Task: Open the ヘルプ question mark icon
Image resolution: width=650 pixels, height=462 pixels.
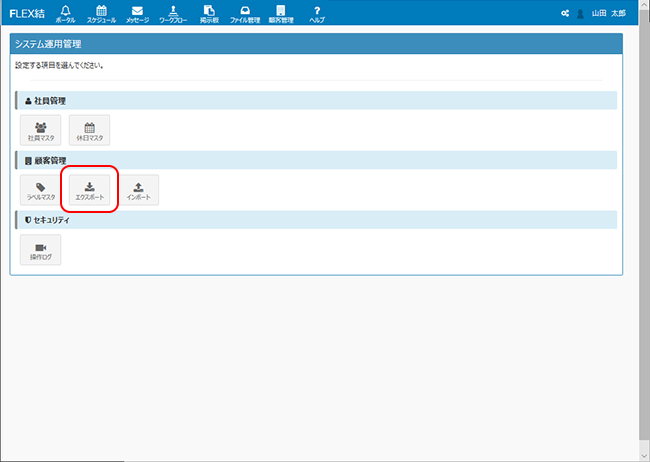Action: tap(317, 14)
